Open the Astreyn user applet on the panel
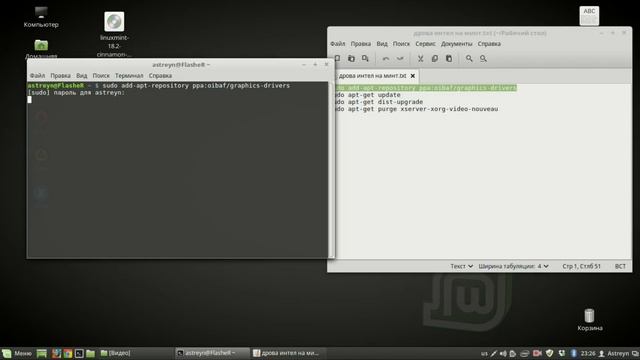This screenshot has width=640, height=360. 614,353
